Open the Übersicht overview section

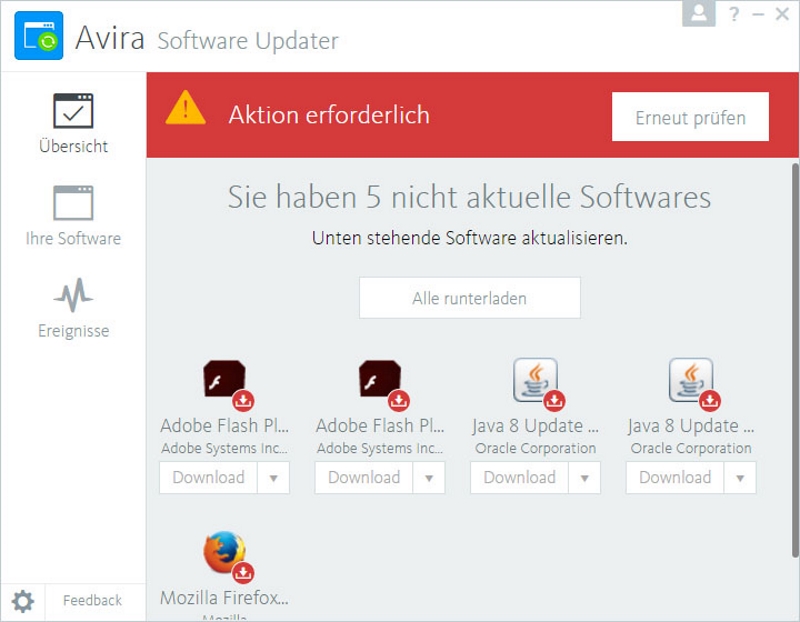point(73,123)
